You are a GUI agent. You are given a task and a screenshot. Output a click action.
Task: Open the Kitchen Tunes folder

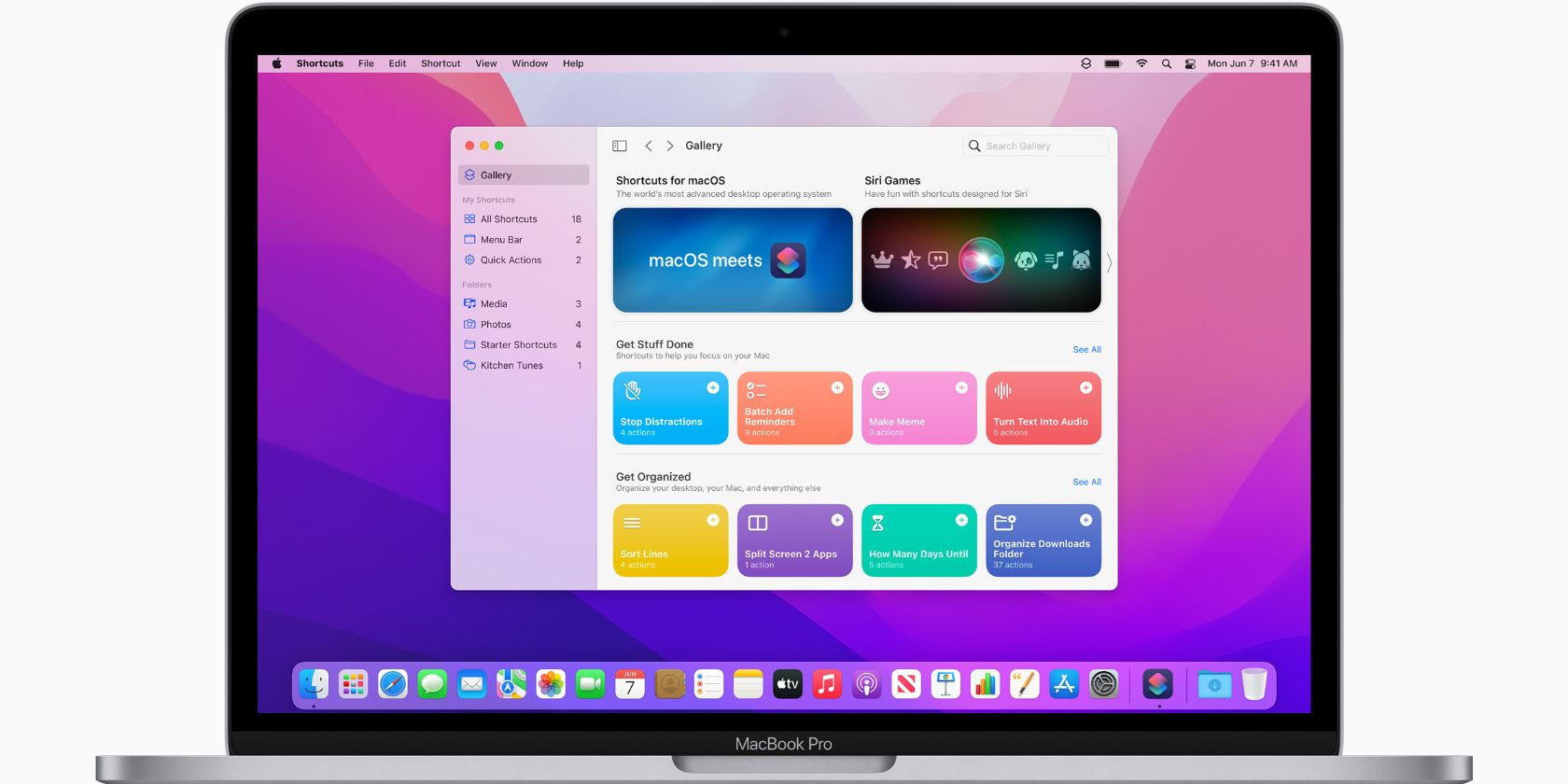point(524,366)
